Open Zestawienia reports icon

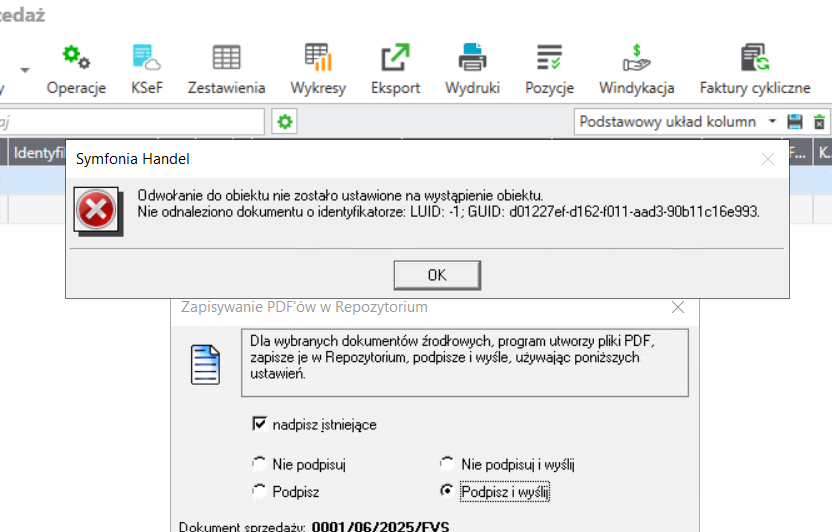coord(226,68)
